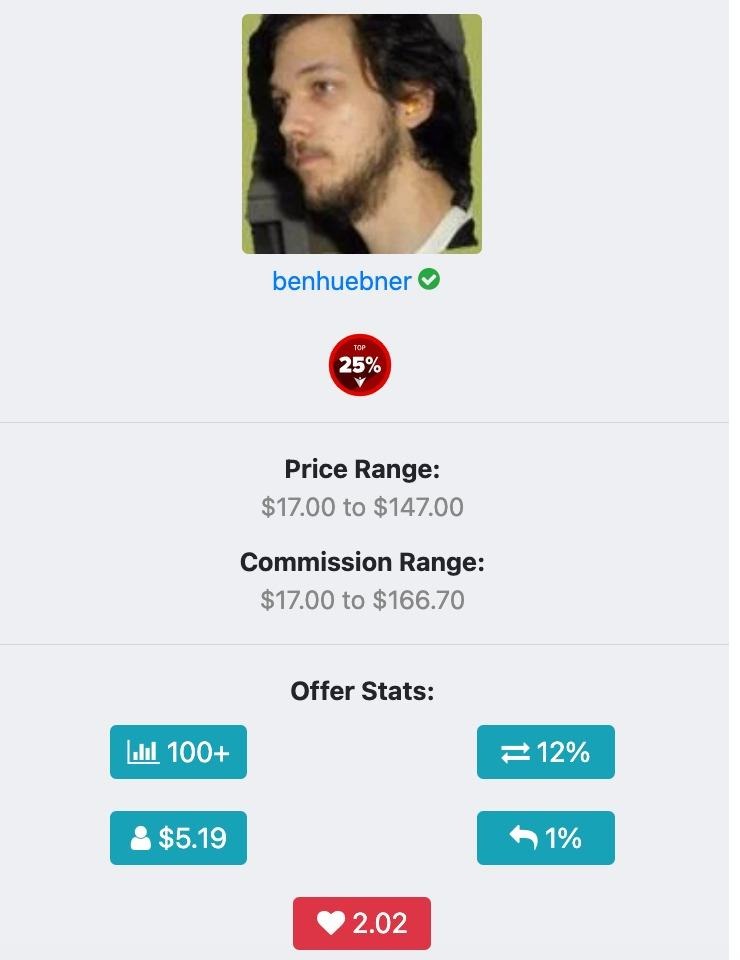Click the Price Range heading

pos(362,469)
